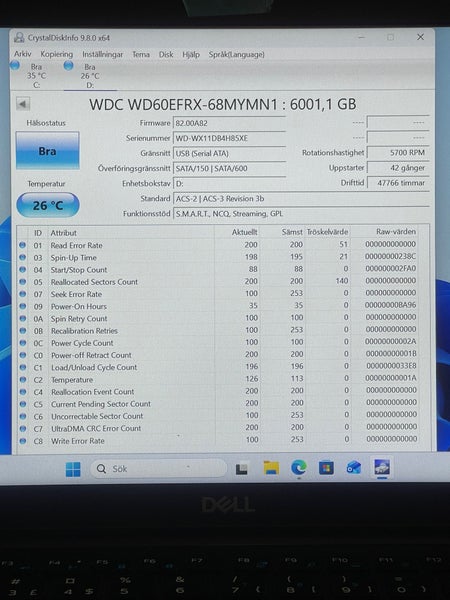Click the Rotationshastighet value 5700 RPM
Image resolution: width=450 pixels, height=600 pixels.
[398, 153]
